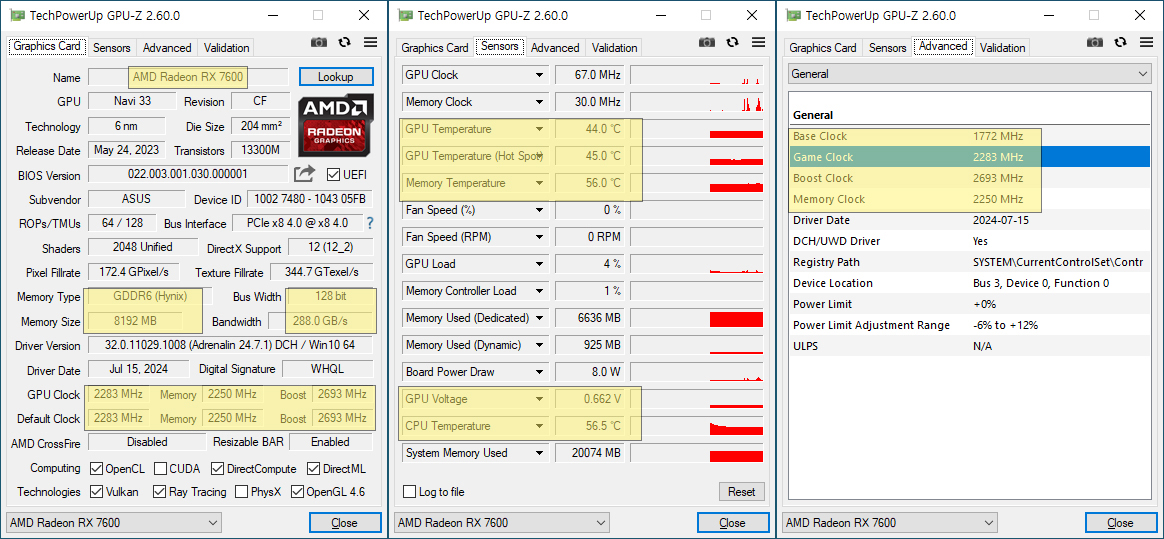Click the Bus Interface question mark icon

click(369, 223)
